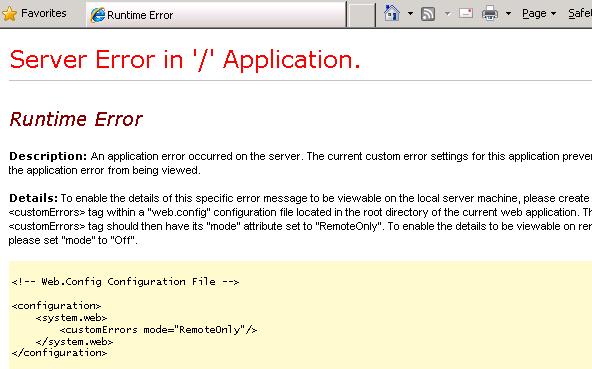This screenshot has height=369, width=592.
Task: Click the closing '</system.web>' line
Action: [x=74, y=342]
